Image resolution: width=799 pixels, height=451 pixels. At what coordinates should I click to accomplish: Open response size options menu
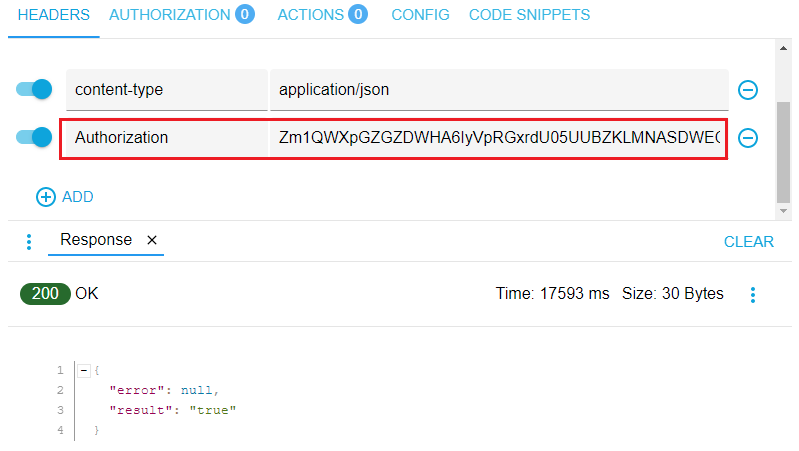point(753,294)
